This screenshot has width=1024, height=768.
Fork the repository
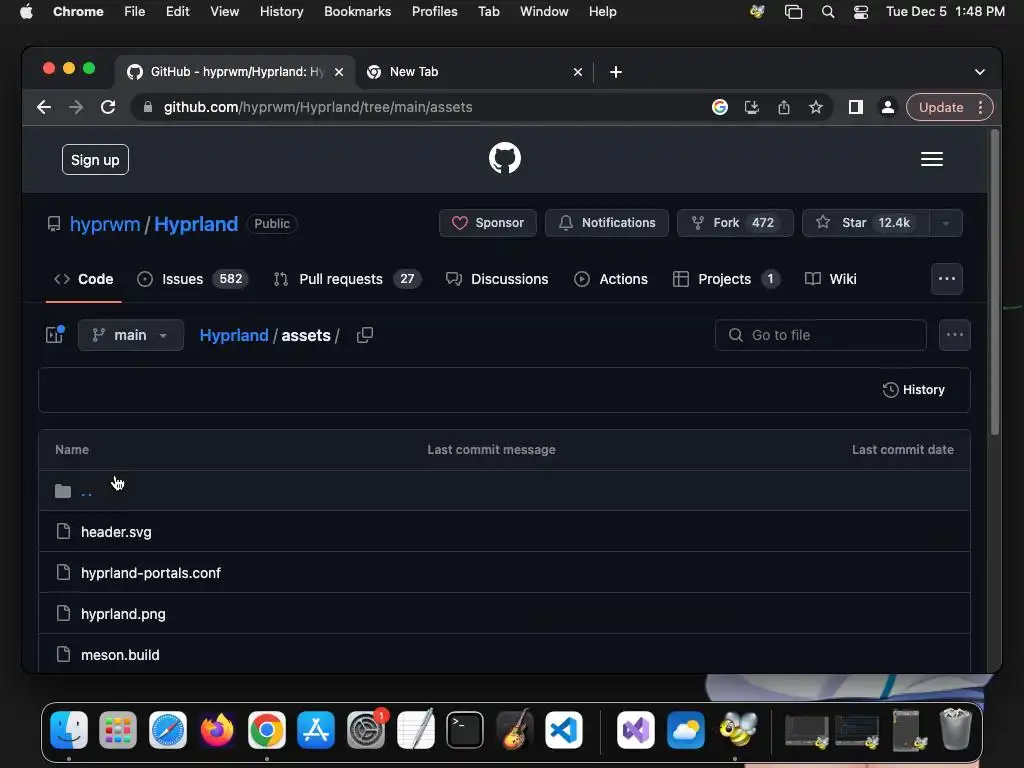click(x=735, y=223)
